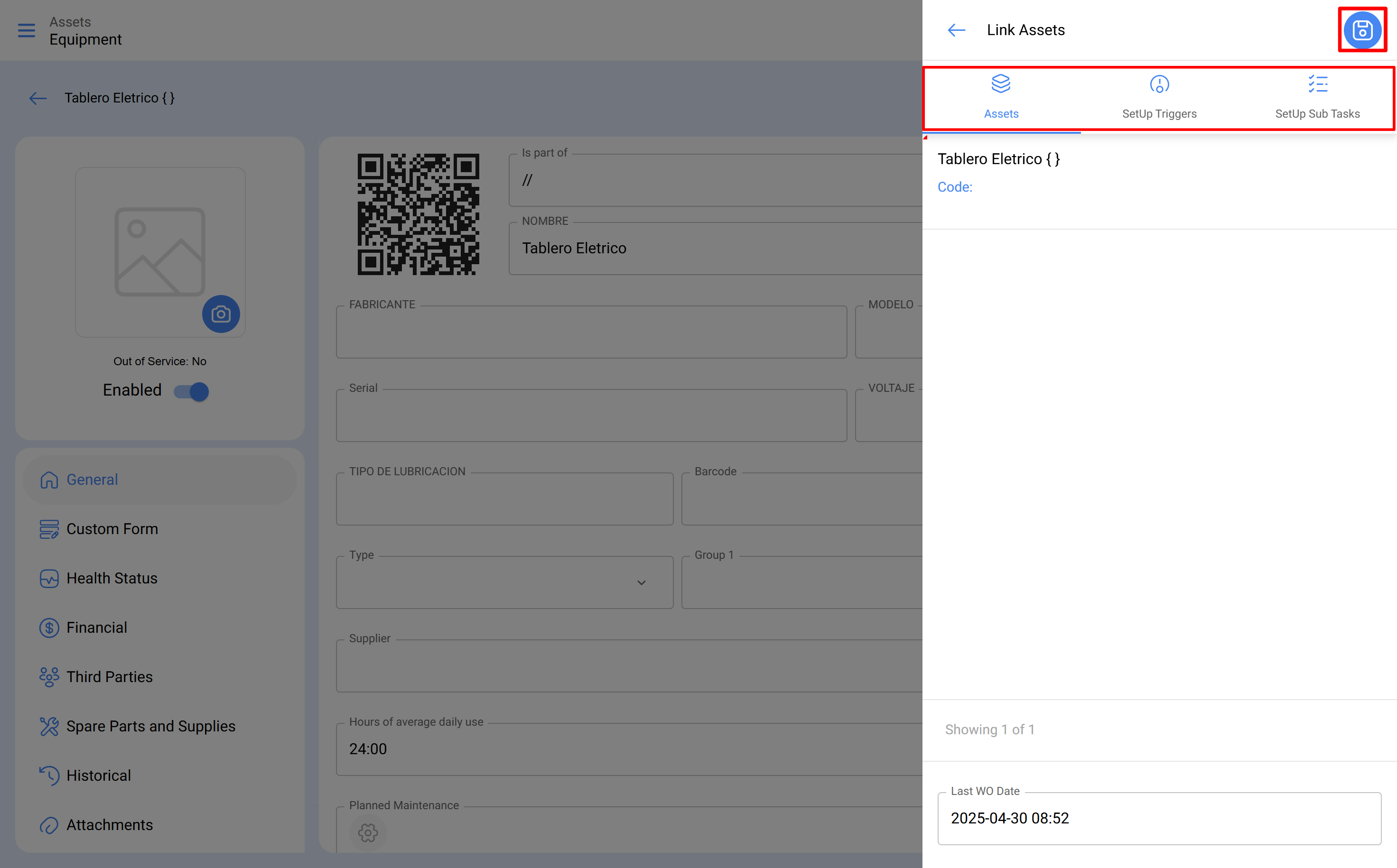Click the MODELO input field
Screen dimensions: 1397x868
(889, 332)
